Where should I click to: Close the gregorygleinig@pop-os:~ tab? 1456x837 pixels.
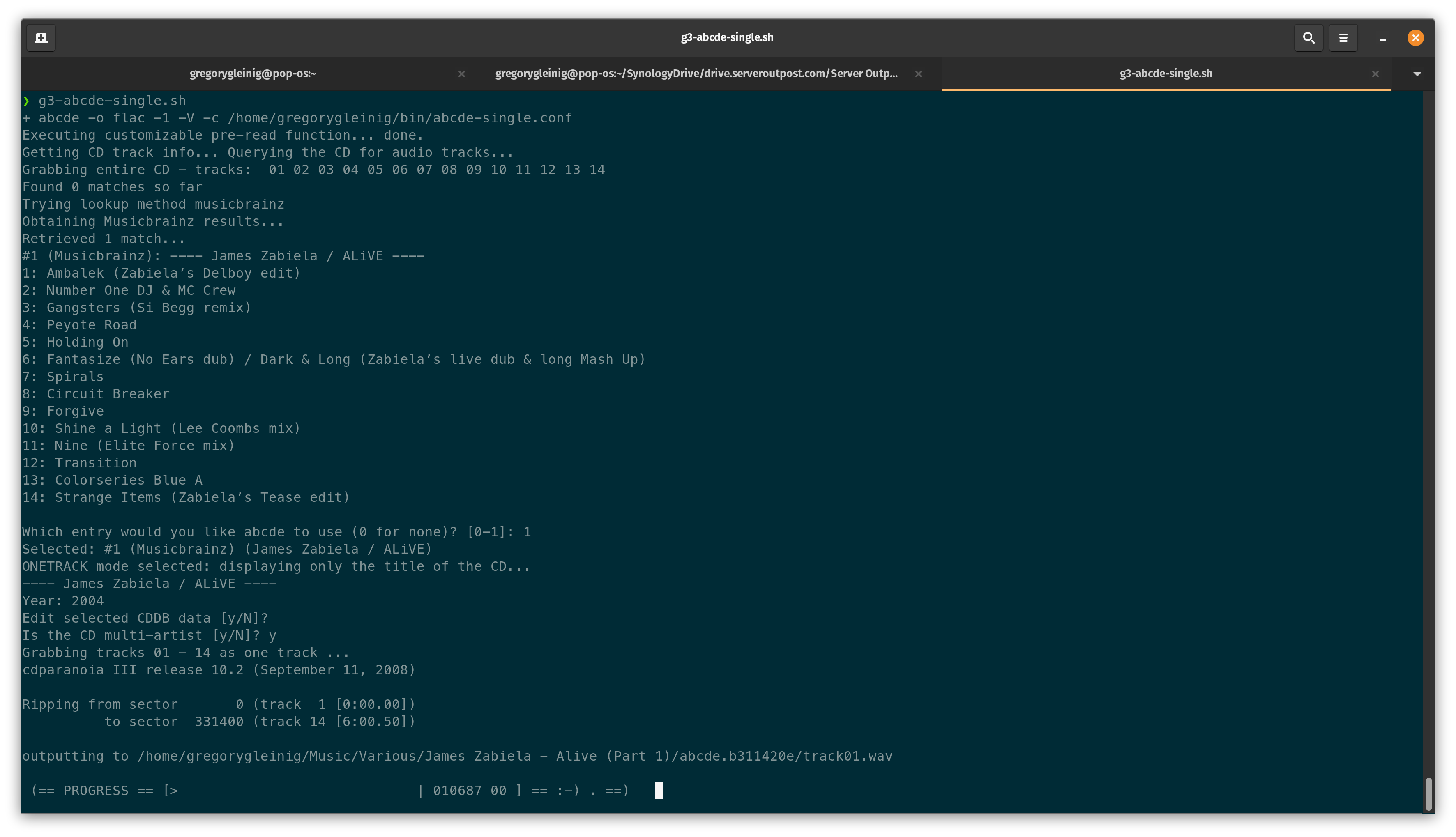(x=461, y=74)
